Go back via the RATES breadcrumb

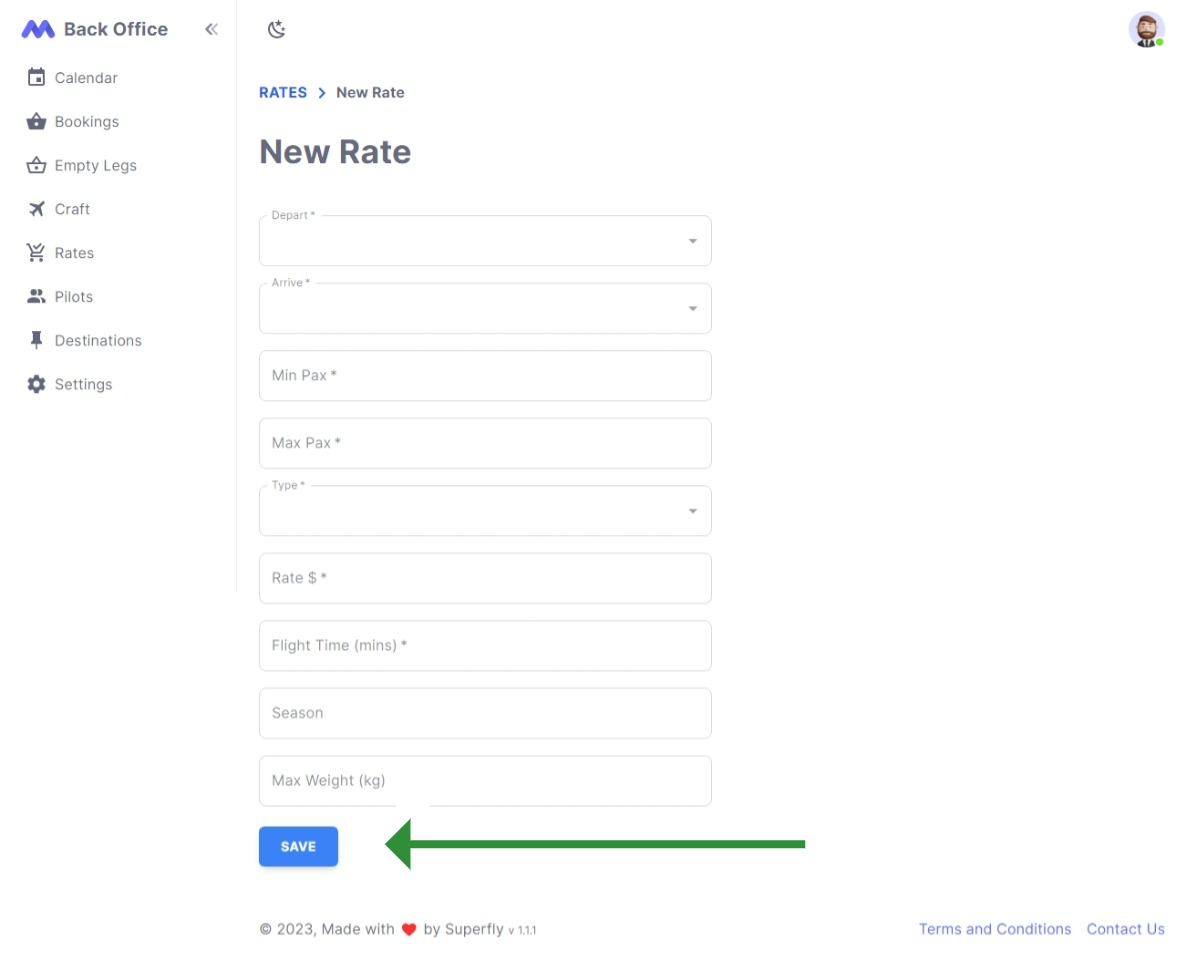click(283, 92)
